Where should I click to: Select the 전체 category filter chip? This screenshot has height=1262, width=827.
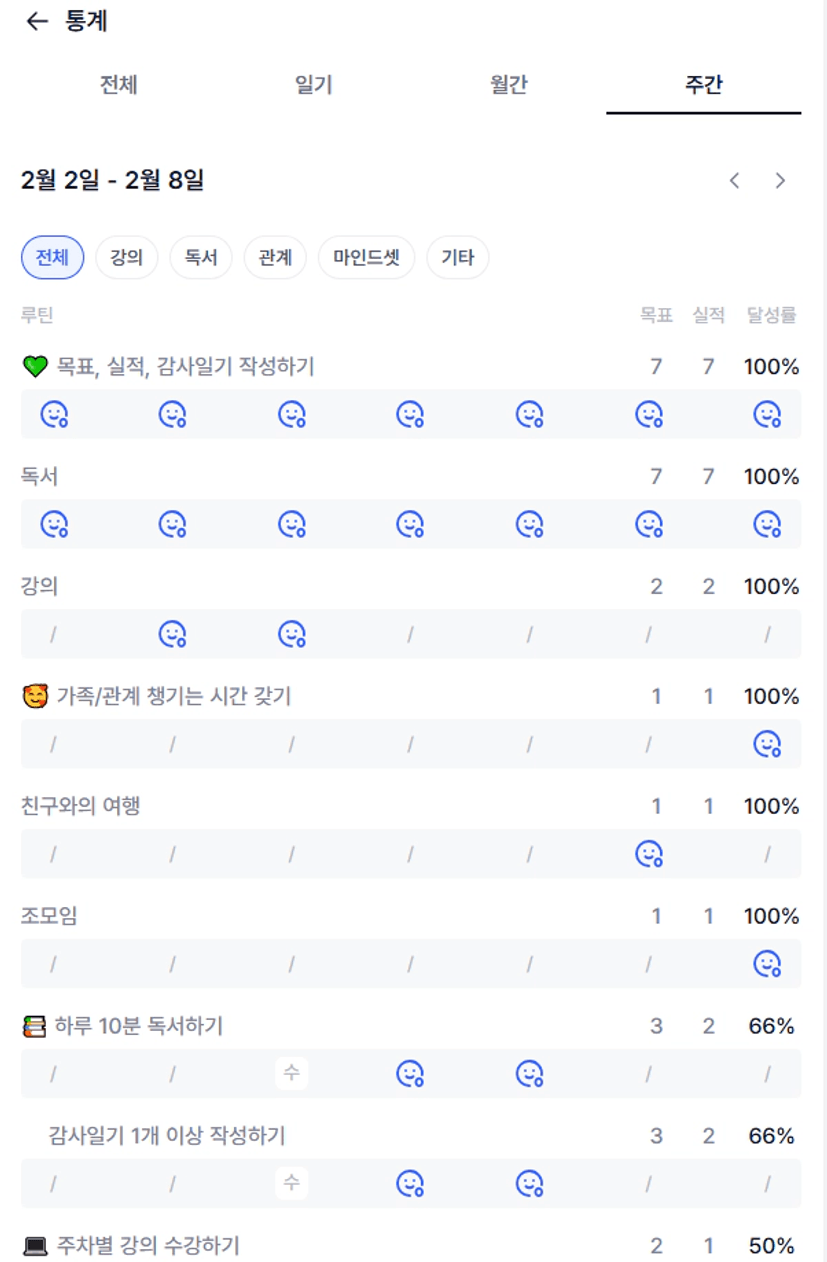(x=52, y=258)
